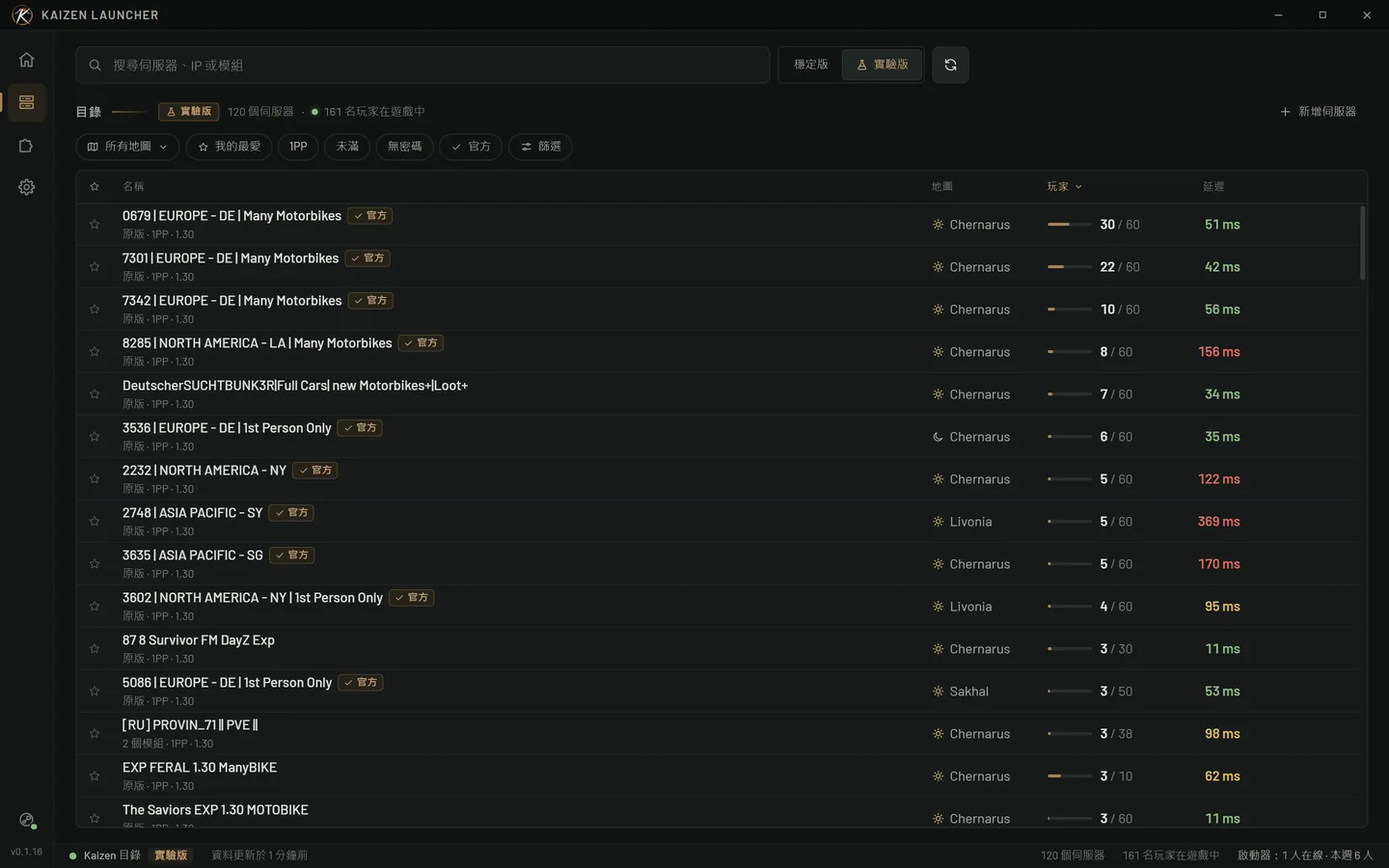Open the settings gear in sidebar
The width and height of the screenshot is (1389, 868).
click(x=26, y=187)
